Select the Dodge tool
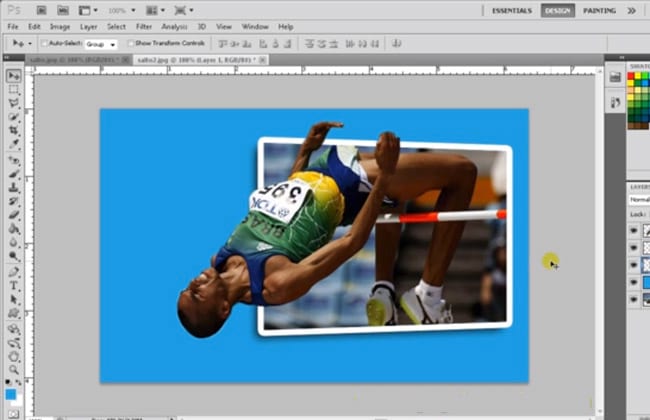The width and height of the screenshot is (650, 420). coord(14,256)
